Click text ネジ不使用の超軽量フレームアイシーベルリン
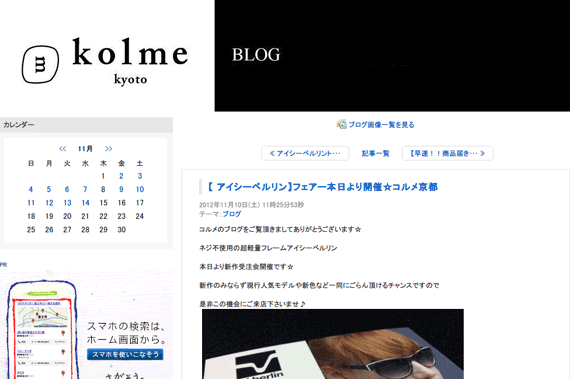Viewport: 570px width, 379px height. pos(268,248)
